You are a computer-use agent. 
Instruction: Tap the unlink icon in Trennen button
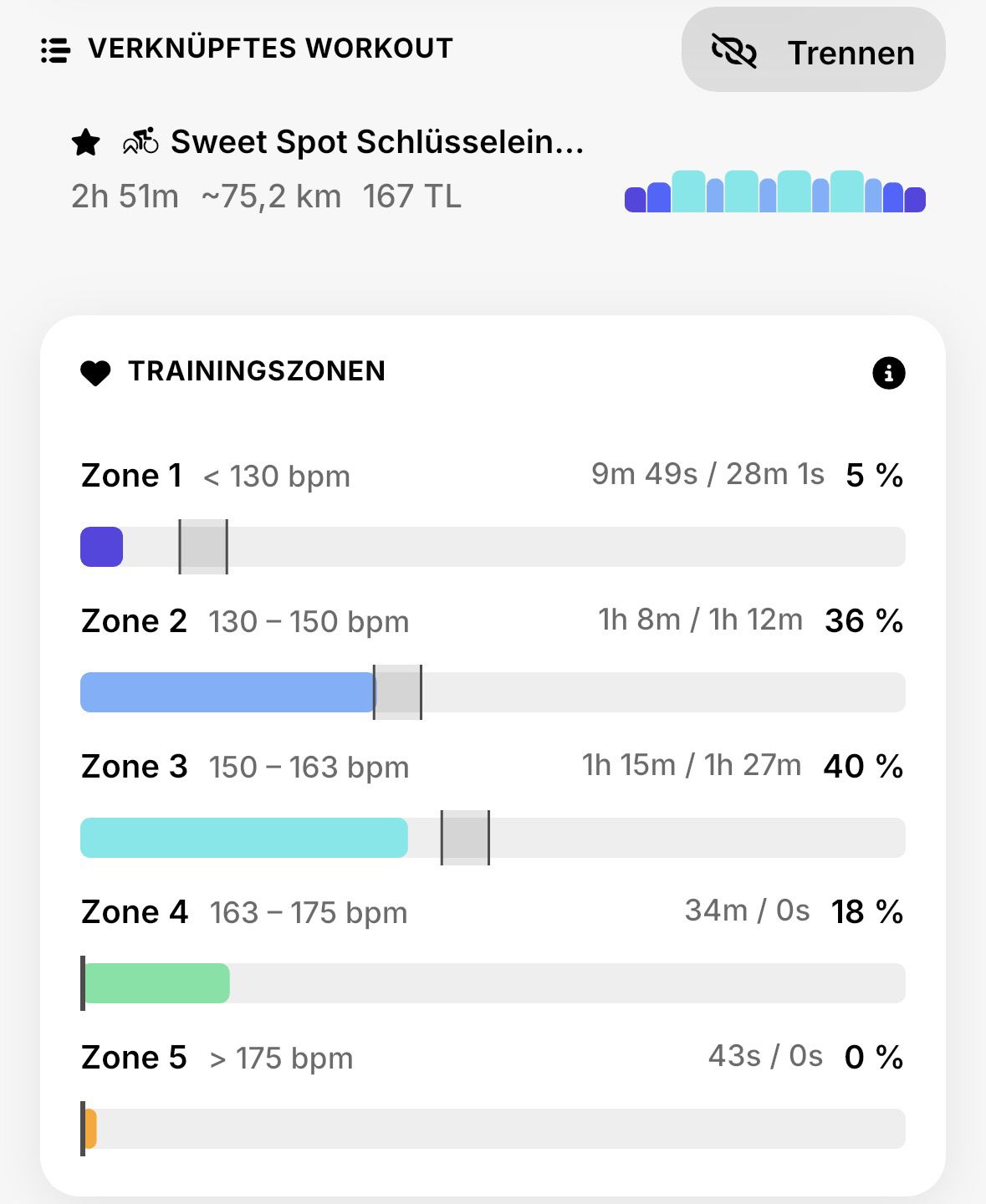(733, 51)
